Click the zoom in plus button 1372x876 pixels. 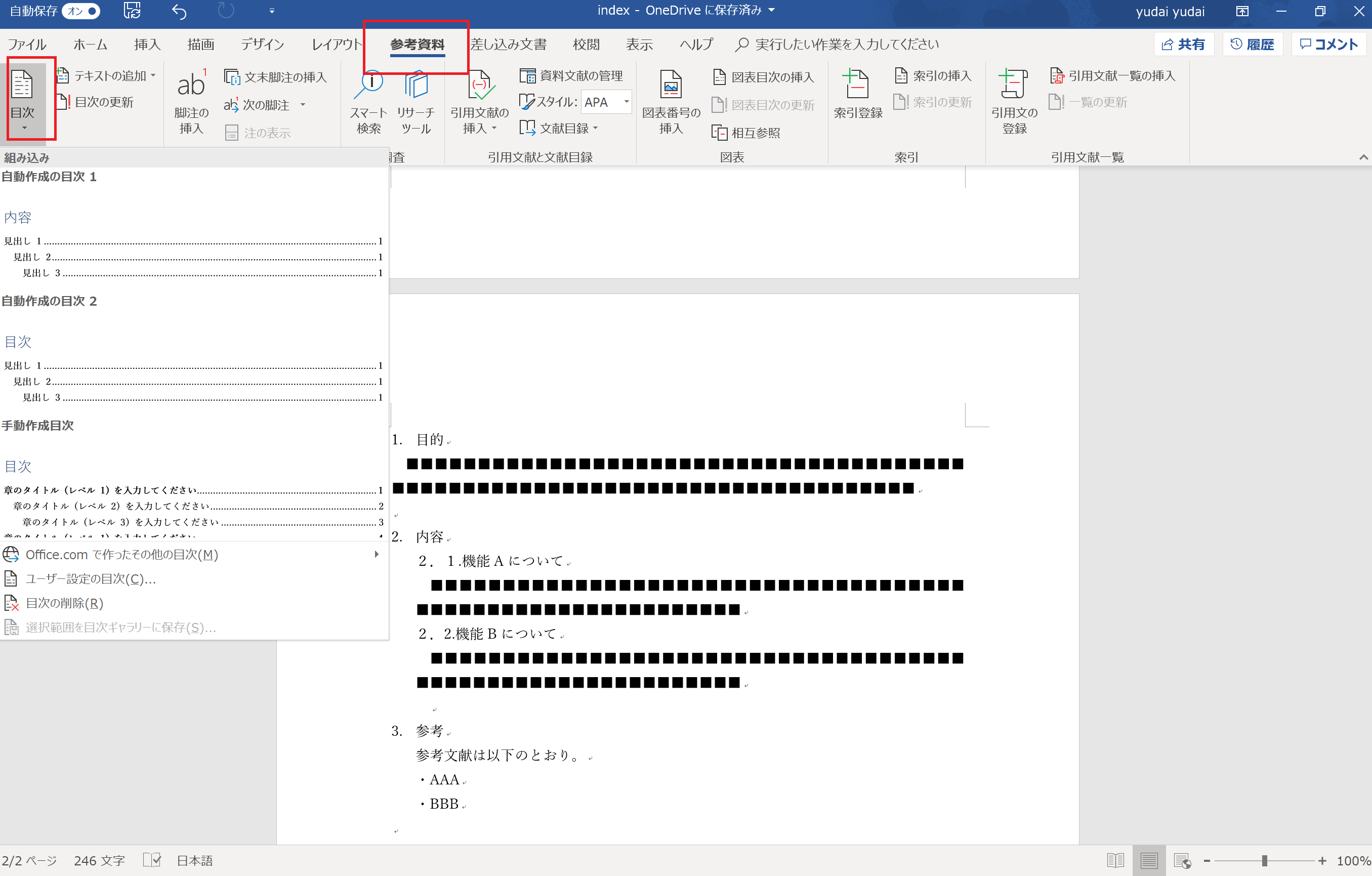1322,861
